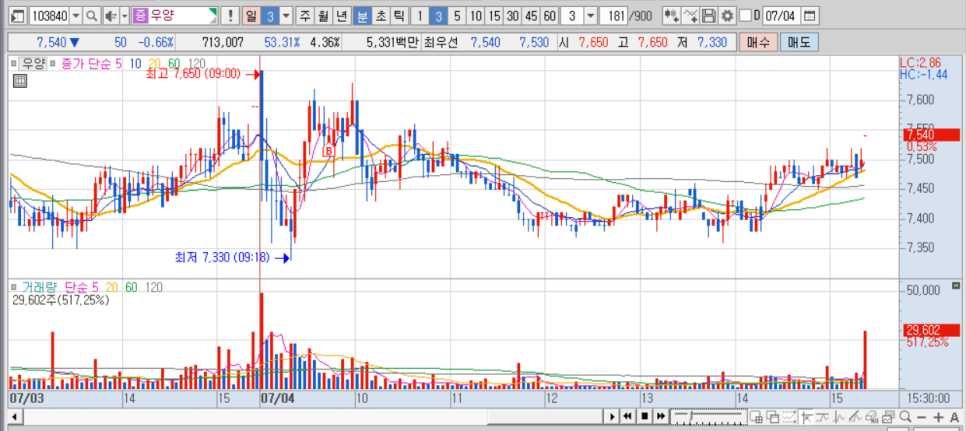The width and height of the screenshot is (966, 431).
Task: Click the 우양 stock name field
Action: pos(175,15)
